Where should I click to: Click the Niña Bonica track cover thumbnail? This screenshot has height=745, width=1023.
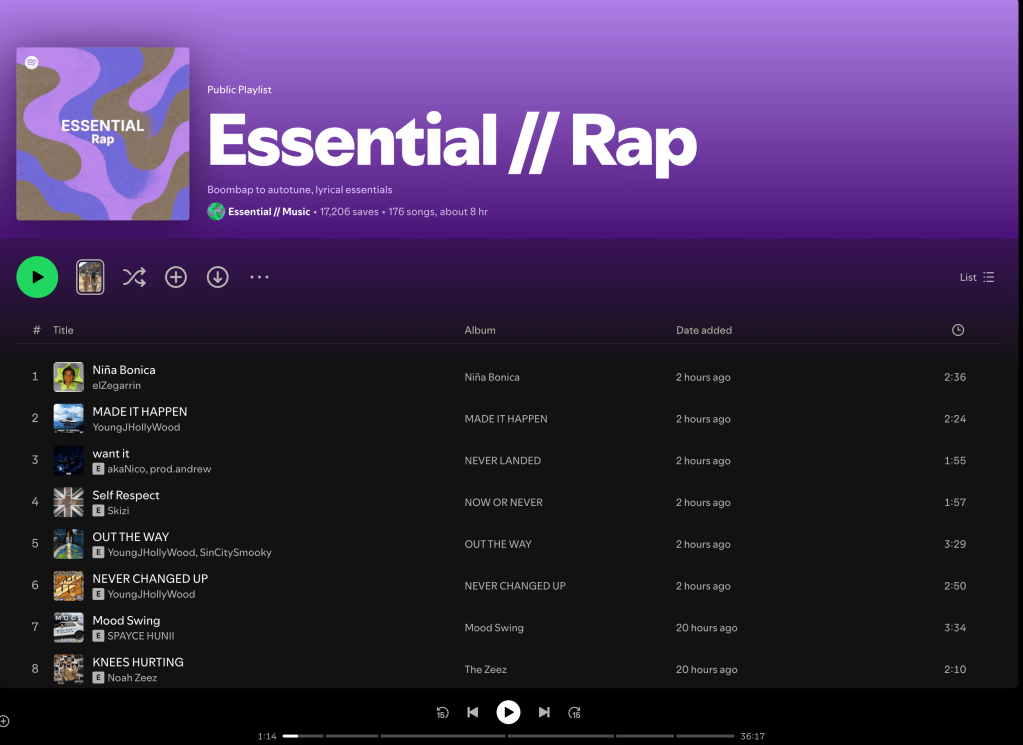click(69, 377)
